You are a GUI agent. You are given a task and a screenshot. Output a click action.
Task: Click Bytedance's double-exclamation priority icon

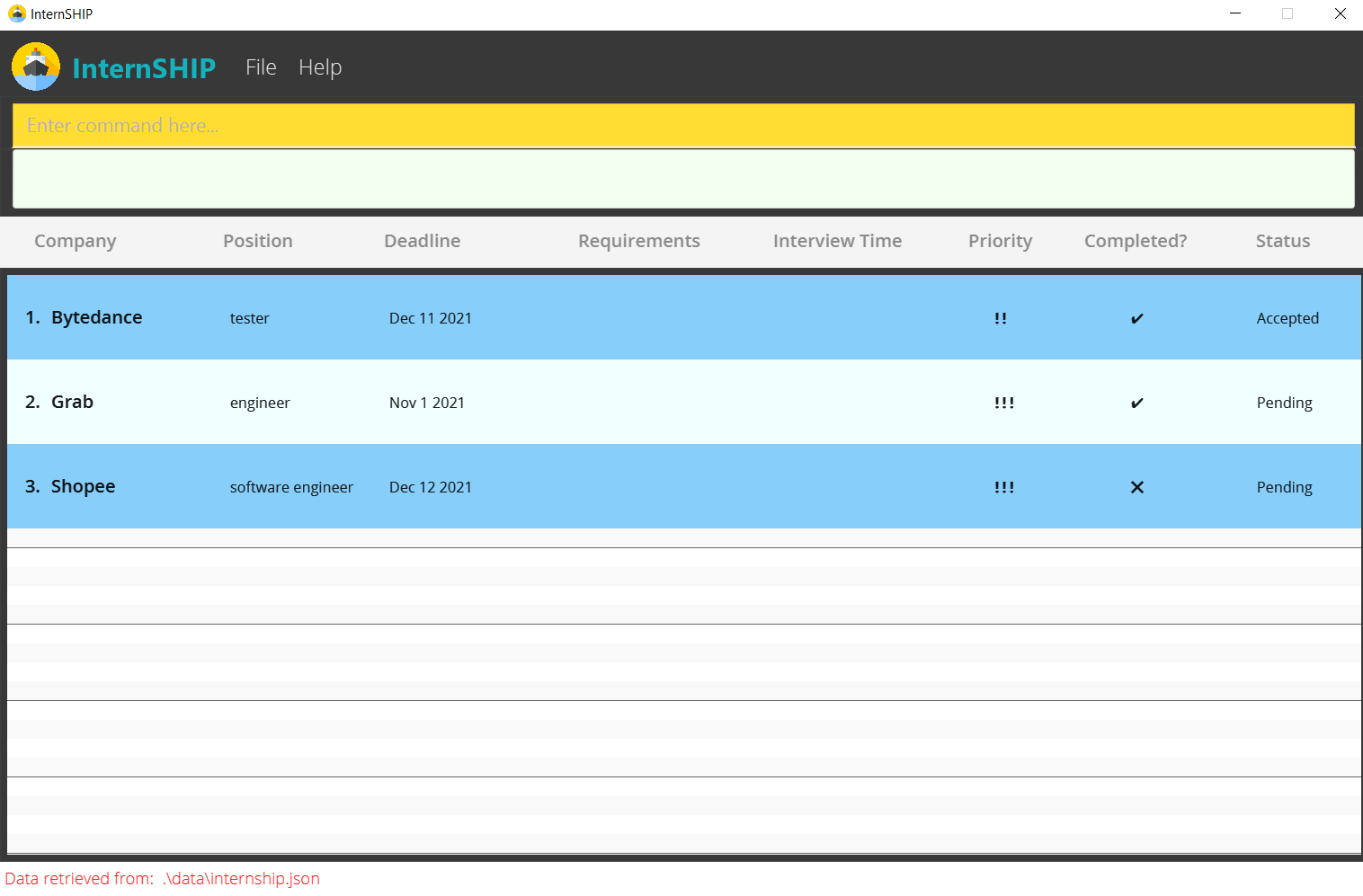(1001, 318)
